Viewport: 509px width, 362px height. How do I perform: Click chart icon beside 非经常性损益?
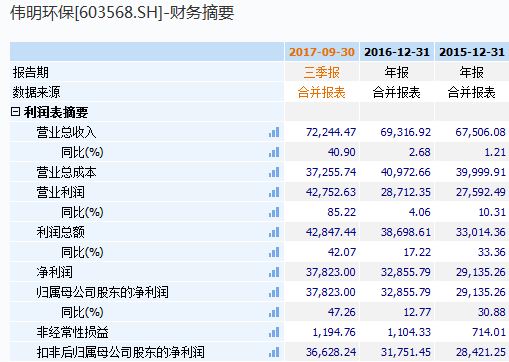274,332
